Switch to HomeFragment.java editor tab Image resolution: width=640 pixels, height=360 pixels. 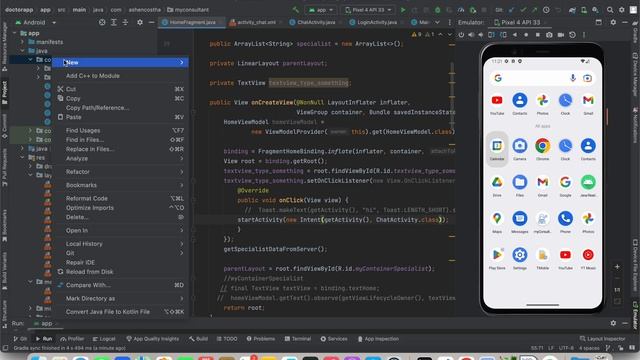[x=192, y=22]
